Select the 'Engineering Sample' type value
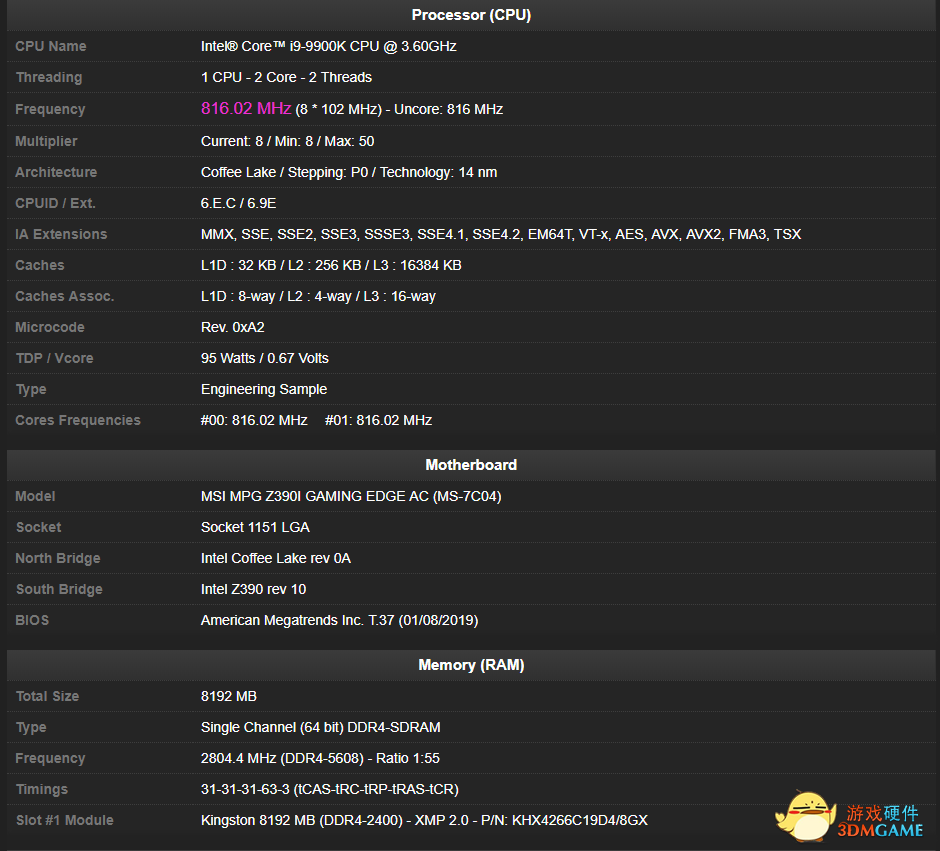Image resolution: width=940 pixels, height=851 pixels. [264, 390]
